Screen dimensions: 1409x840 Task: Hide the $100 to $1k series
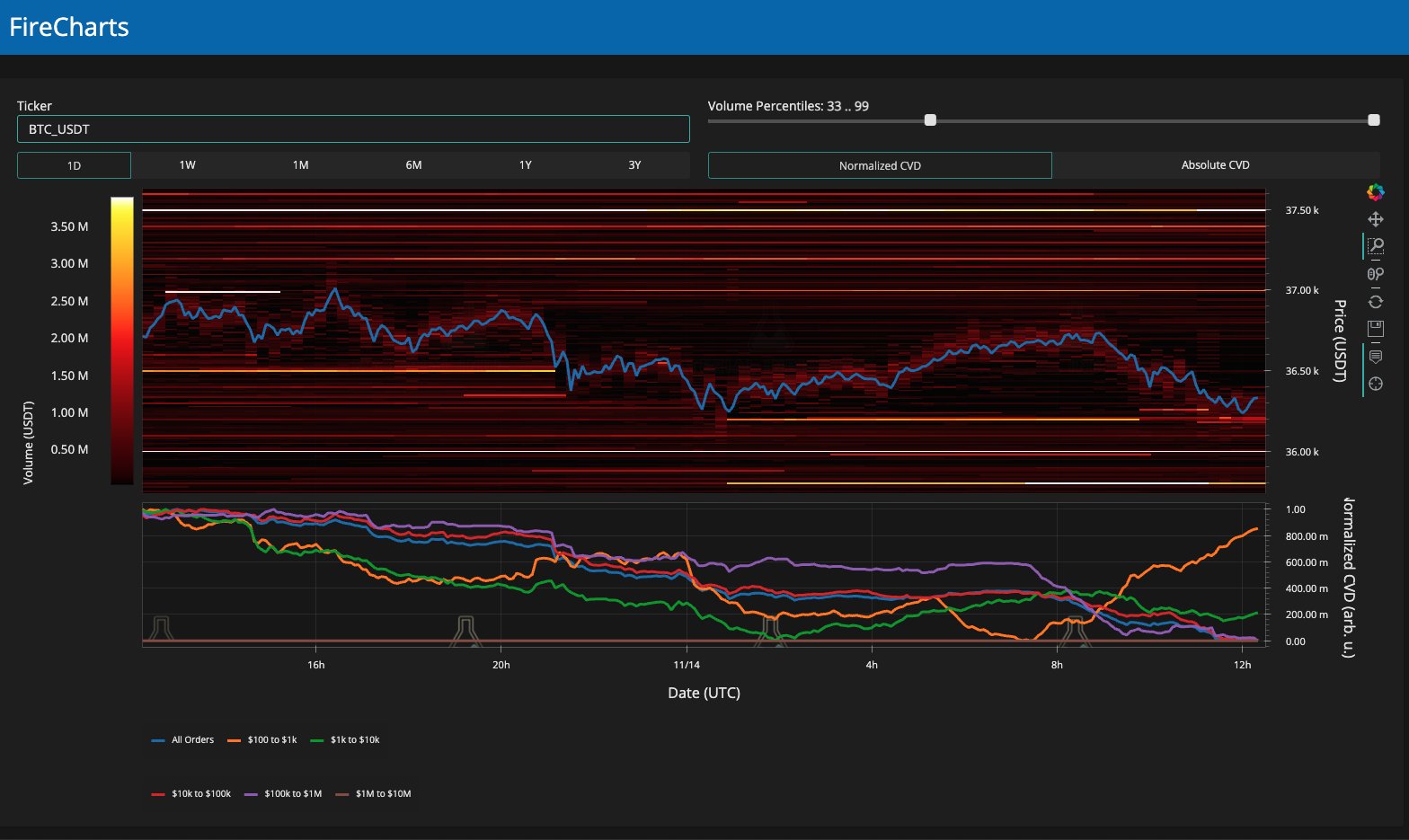click(x=261, y=740)
